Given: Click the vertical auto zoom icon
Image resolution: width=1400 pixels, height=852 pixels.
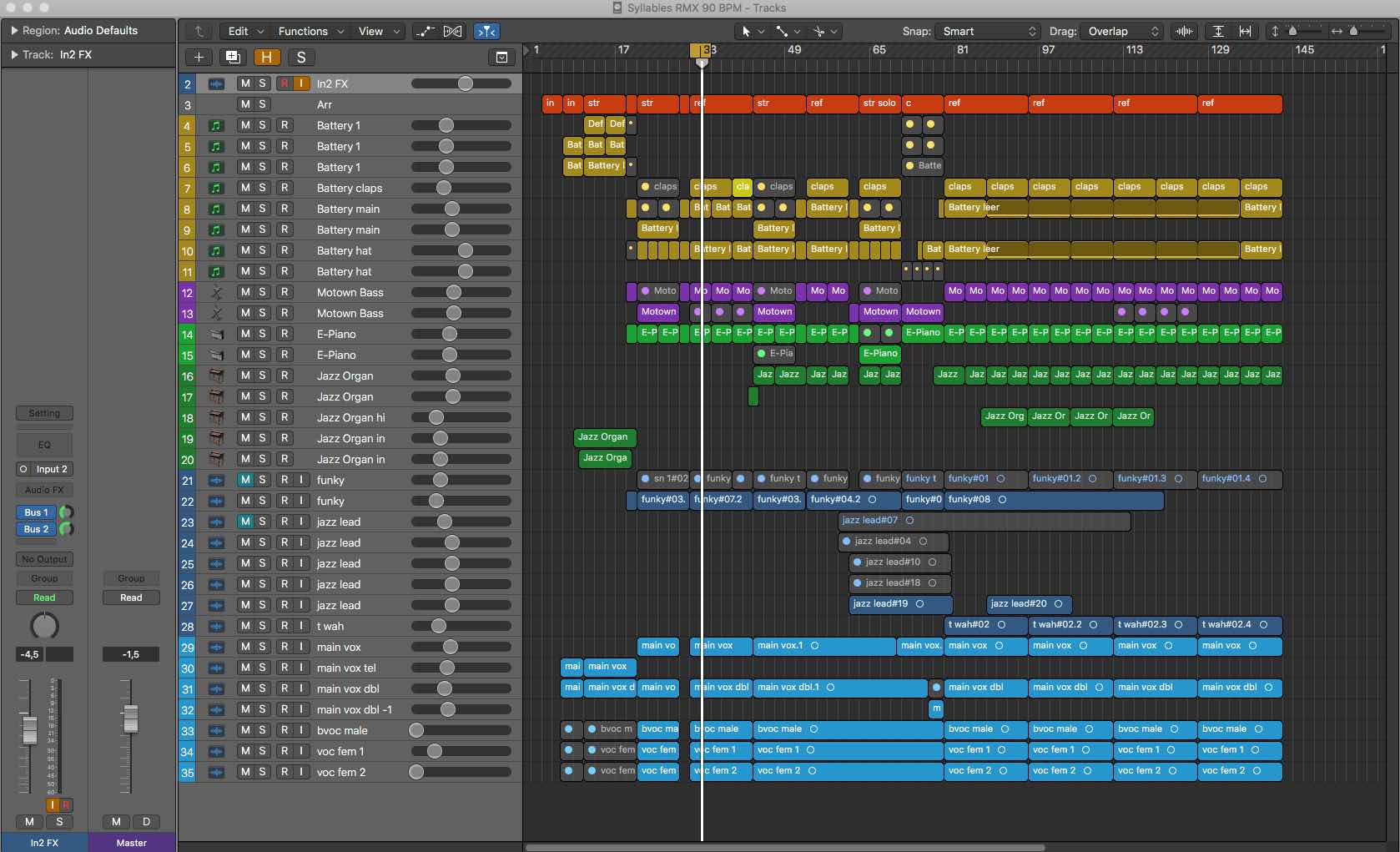Looking at the screenshot, I should [x=1218, y=31].
